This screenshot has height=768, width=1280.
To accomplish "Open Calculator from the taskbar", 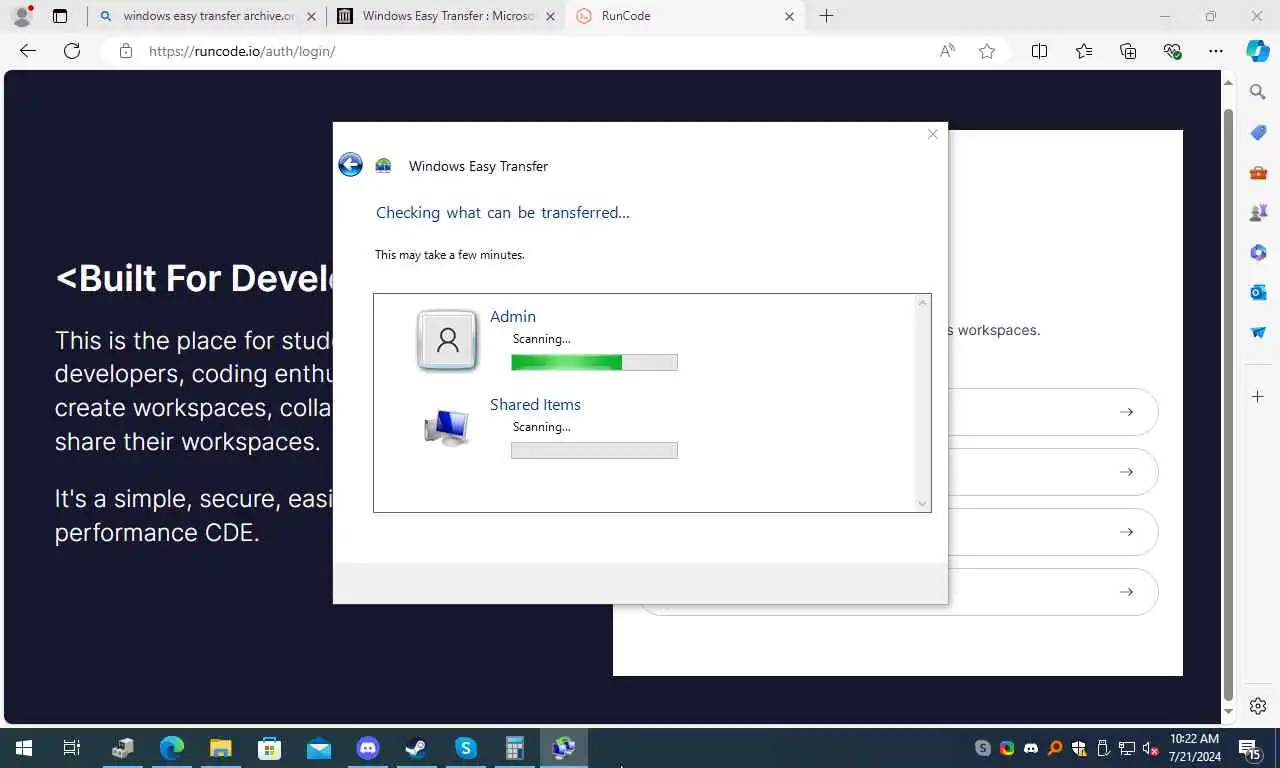I will pos(514,748).
